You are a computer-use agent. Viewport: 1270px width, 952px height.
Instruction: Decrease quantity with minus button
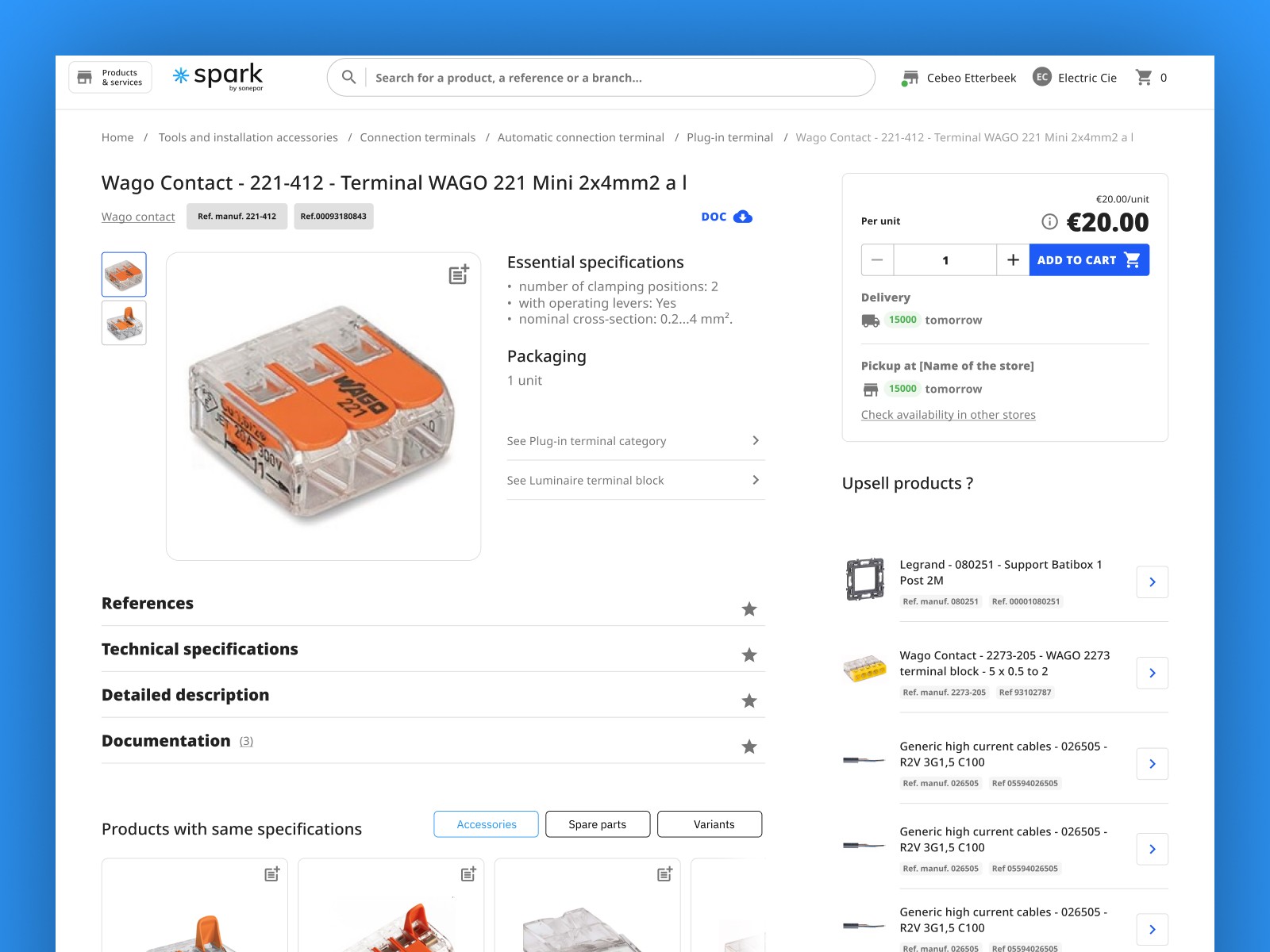click(877, 260)
